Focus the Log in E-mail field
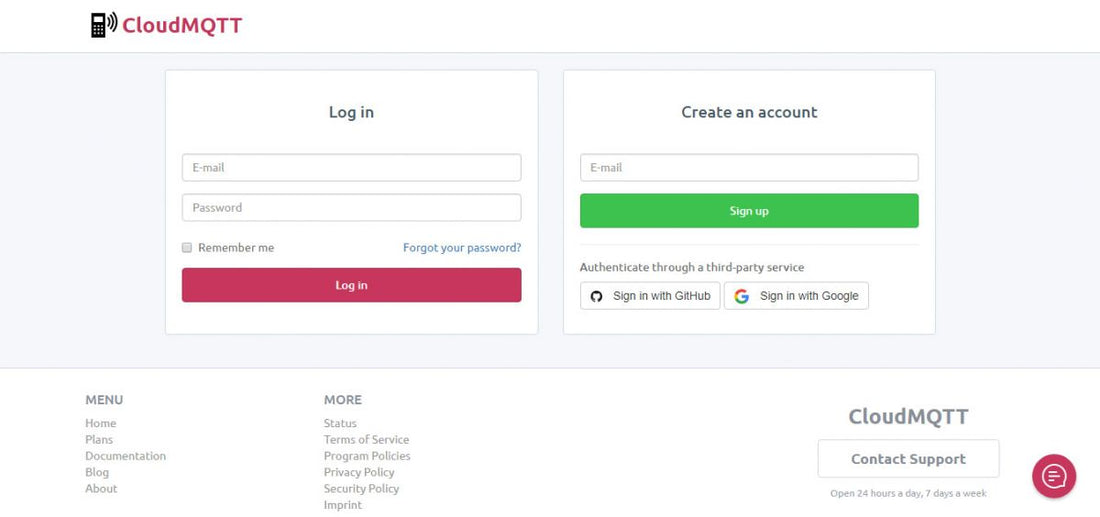Viewport: 1100px width, 517px height. [x=351, y=168]
